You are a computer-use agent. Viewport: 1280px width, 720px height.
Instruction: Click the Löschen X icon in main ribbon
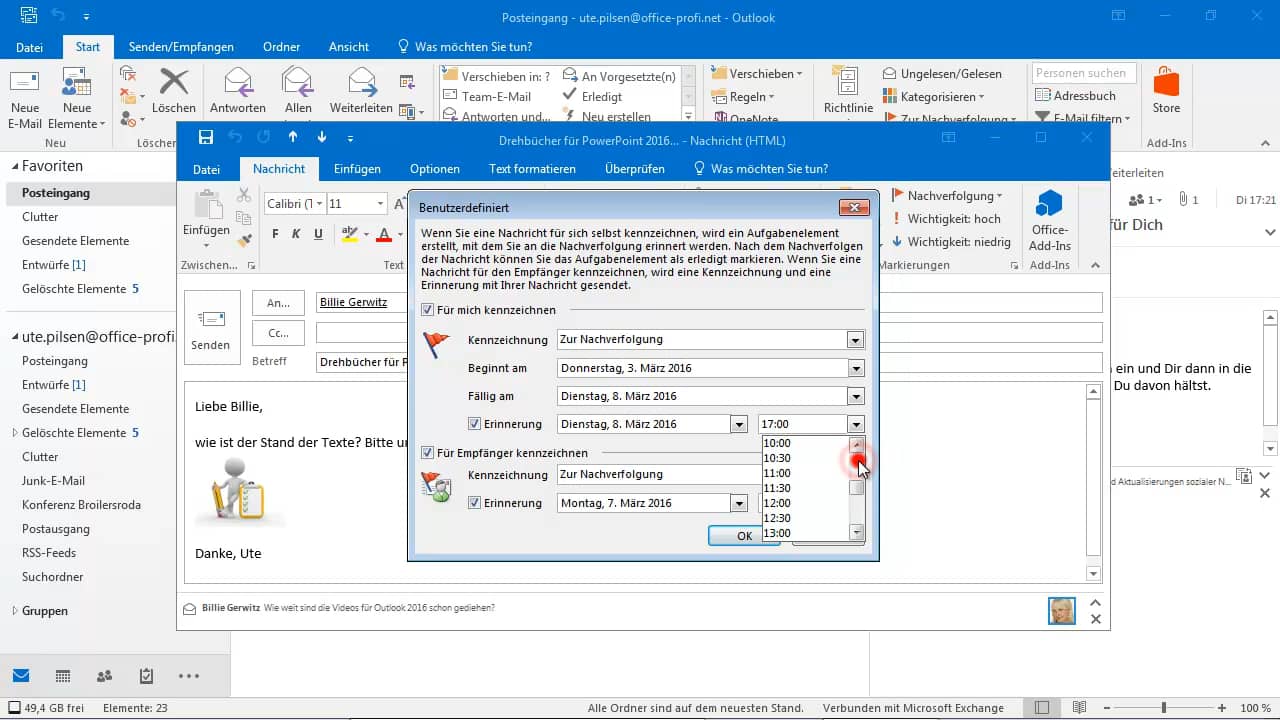174,81
